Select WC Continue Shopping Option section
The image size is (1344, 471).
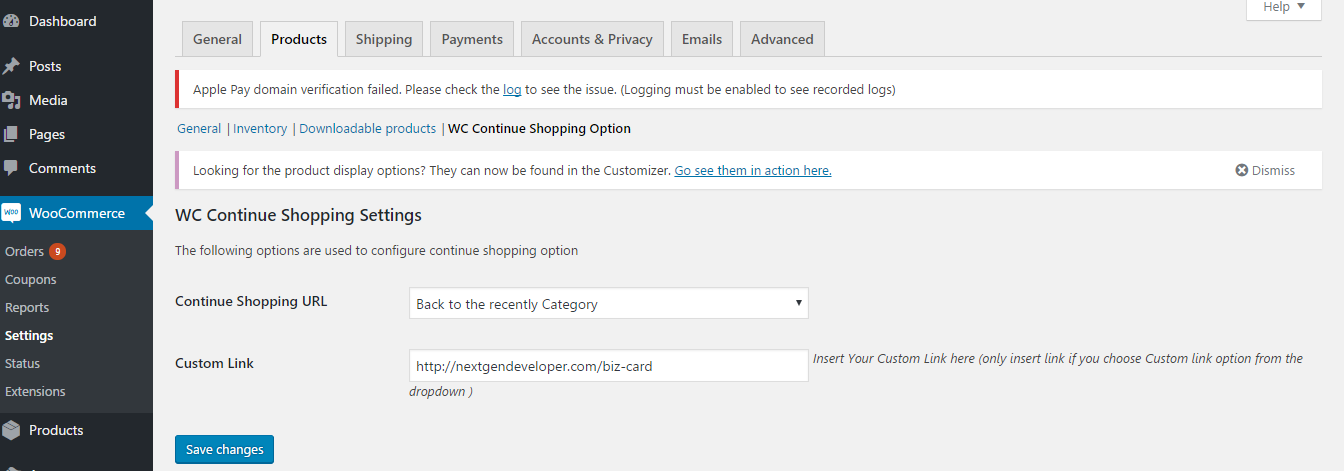[539, 129]
